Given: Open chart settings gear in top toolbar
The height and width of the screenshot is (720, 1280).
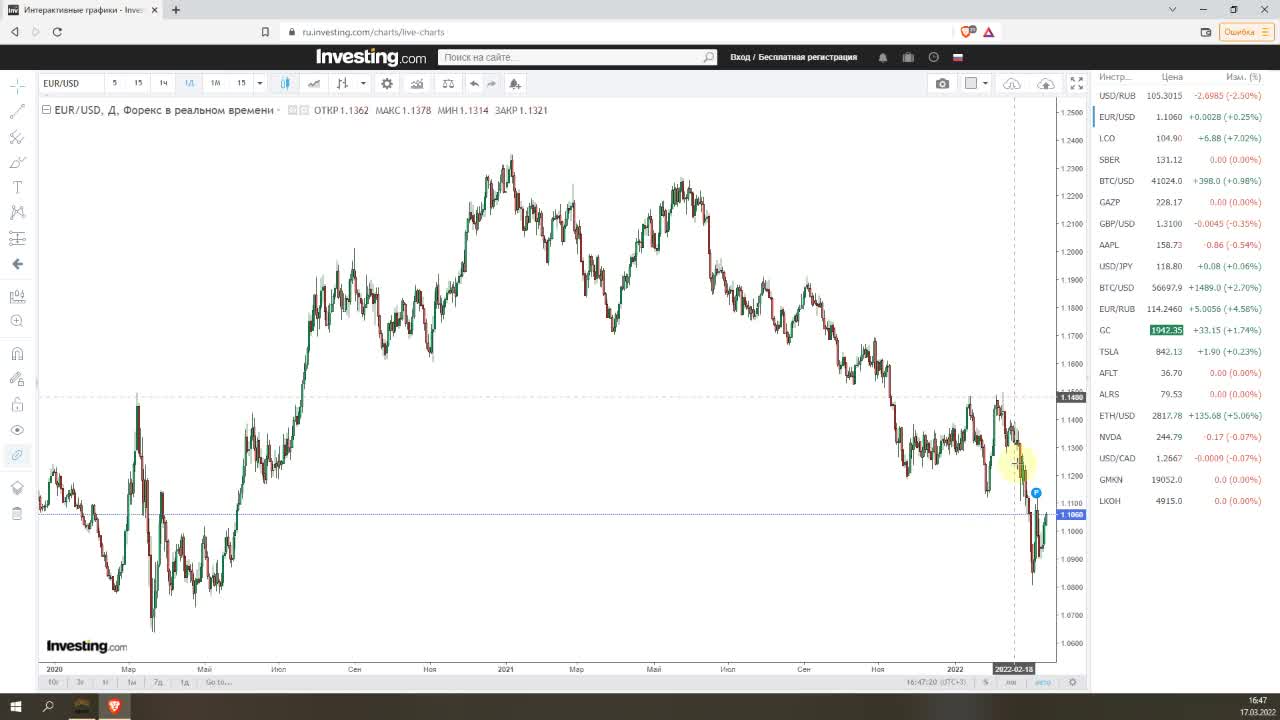Looking at the screenshot, I should coord(387,83).
